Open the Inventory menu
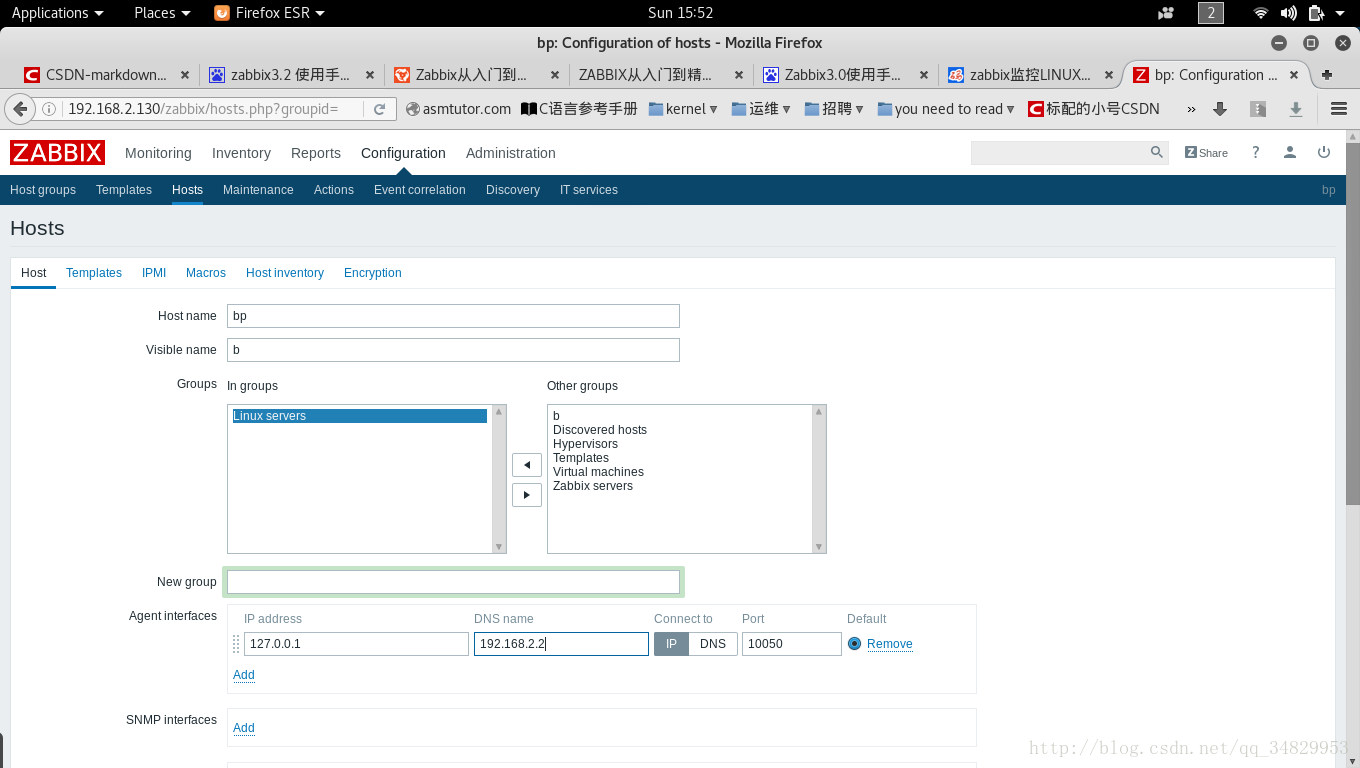The width and height of the screenshot is (1360, 768). tap(241, 153)
